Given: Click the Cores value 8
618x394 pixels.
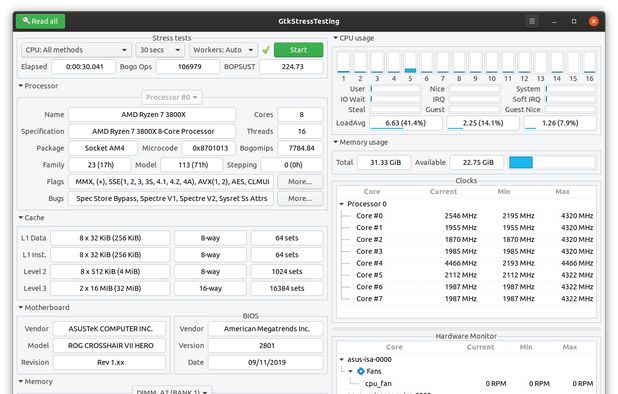Looking at the screenshot, I should coord(300,115).
